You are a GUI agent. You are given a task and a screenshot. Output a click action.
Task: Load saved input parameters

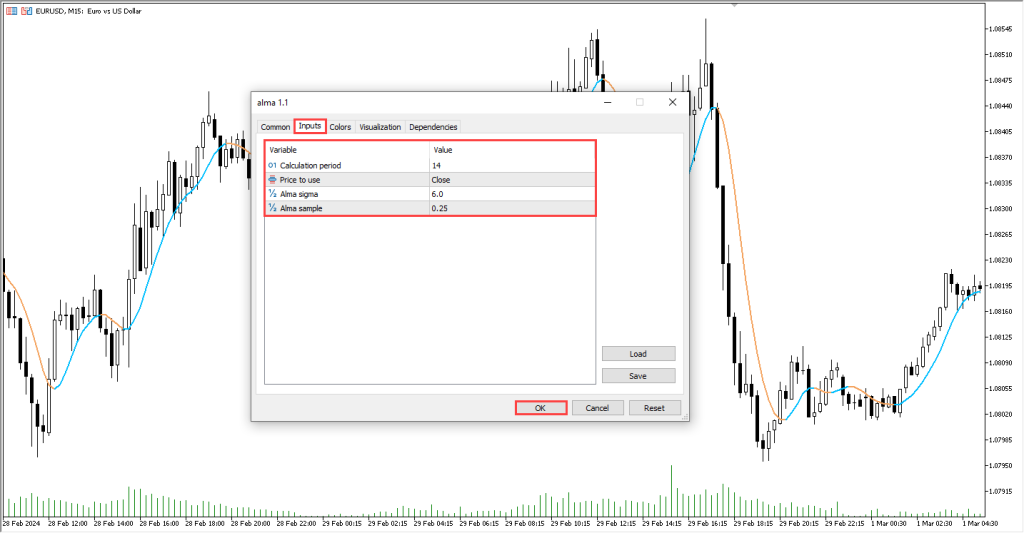(638, 353)
